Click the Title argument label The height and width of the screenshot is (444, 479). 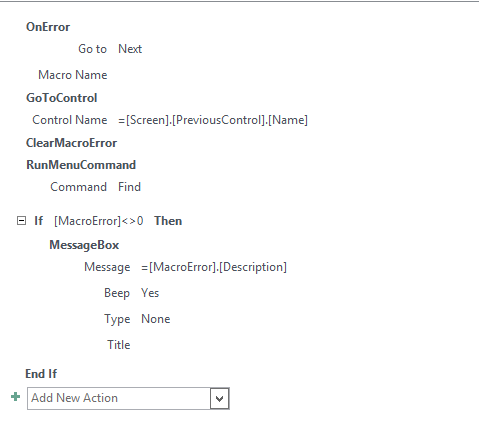pyautogui.click(x=119, y=345)
